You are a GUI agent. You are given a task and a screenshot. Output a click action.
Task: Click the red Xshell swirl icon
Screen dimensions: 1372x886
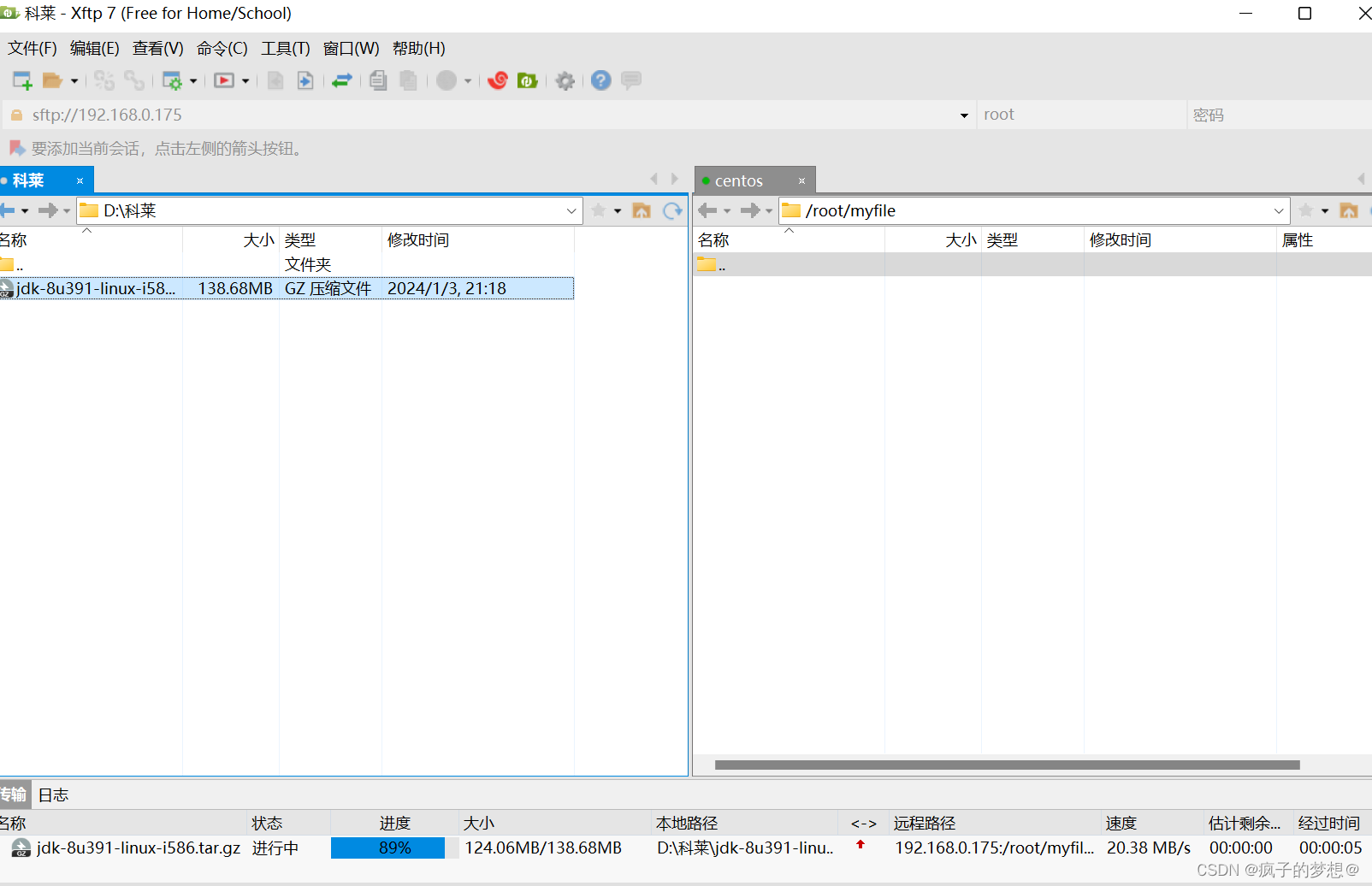pyautogui.click(x=498, y=80)
